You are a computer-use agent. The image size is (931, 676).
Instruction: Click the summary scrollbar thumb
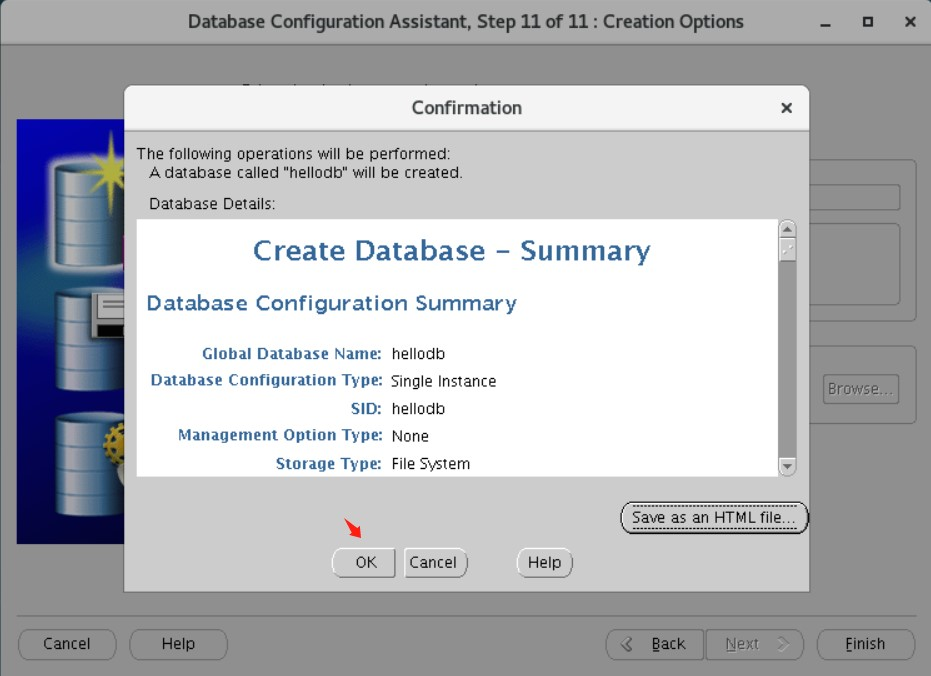(x=787, y=250)
